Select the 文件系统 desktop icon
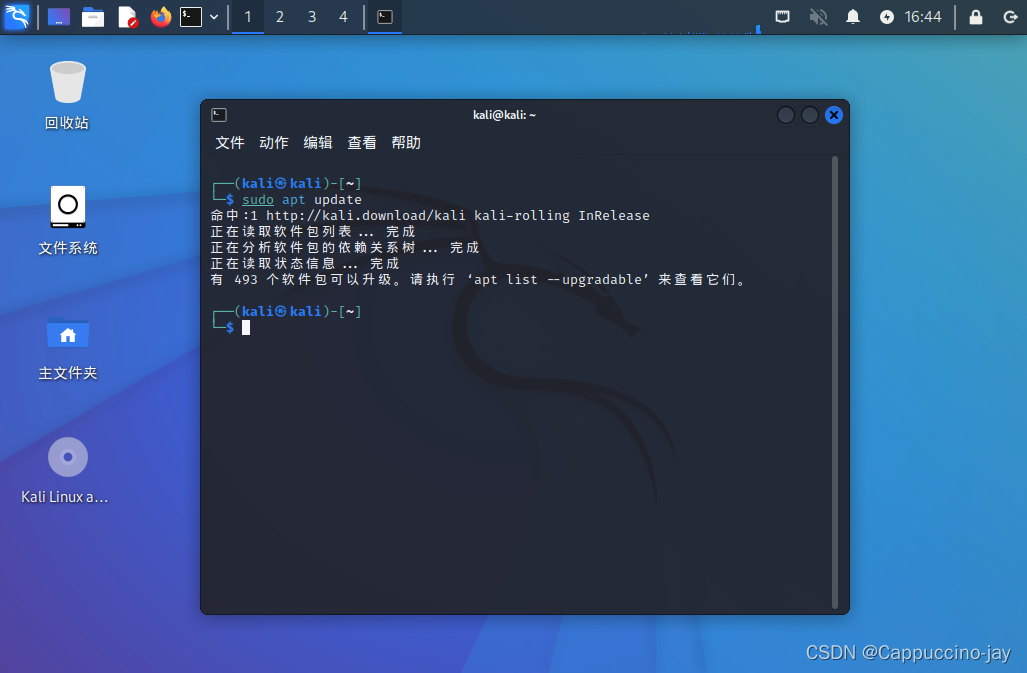This screenshot has height=673, width=1027. (x=67, y=221)
